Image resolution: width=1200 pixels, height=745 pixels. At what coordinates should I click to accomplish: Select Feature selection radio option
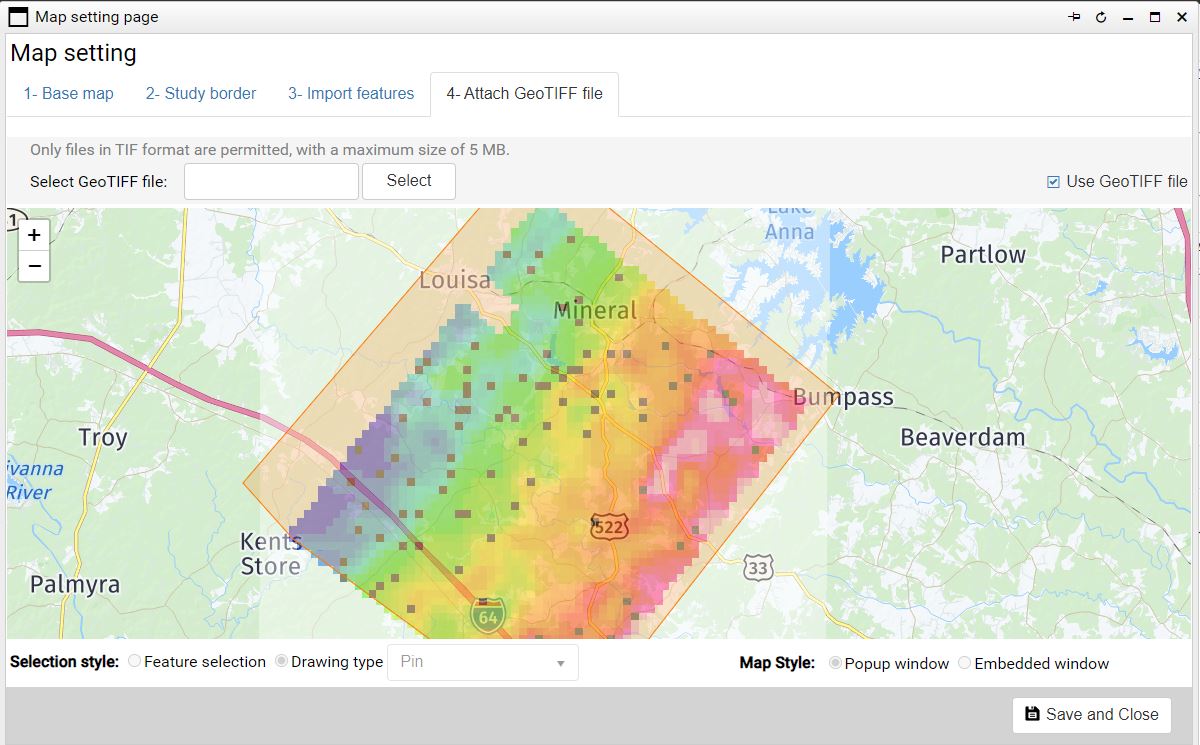(135, 662)
